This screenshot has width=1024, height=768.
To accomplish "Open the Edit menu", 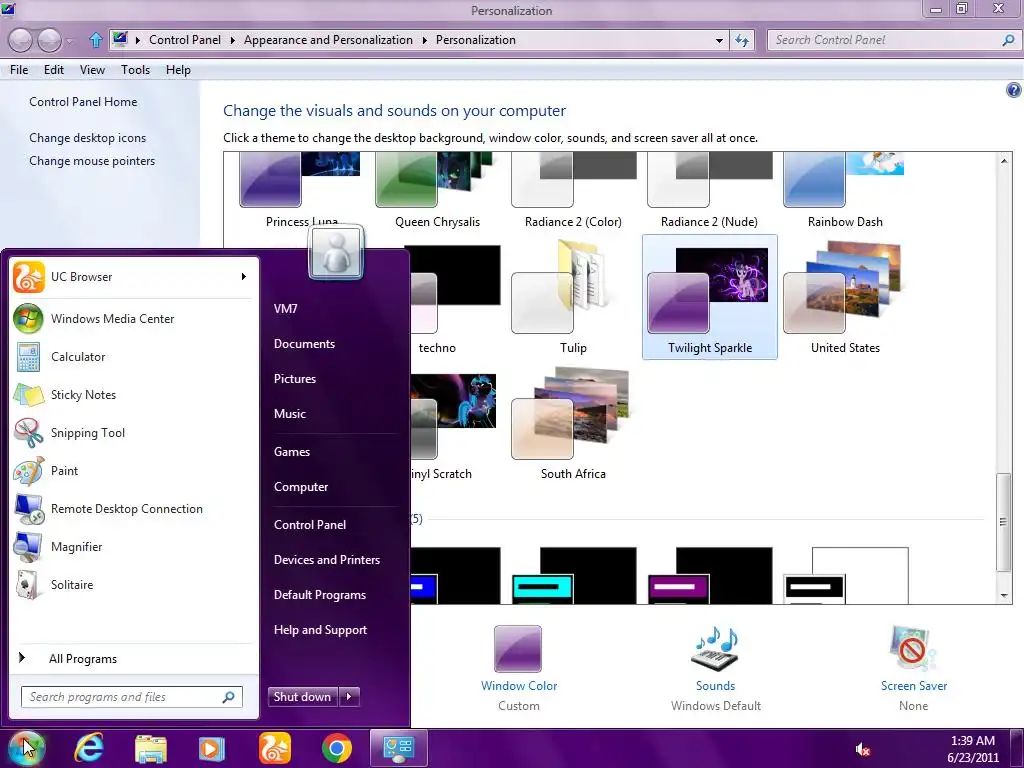I will click(x=54, y=70).
